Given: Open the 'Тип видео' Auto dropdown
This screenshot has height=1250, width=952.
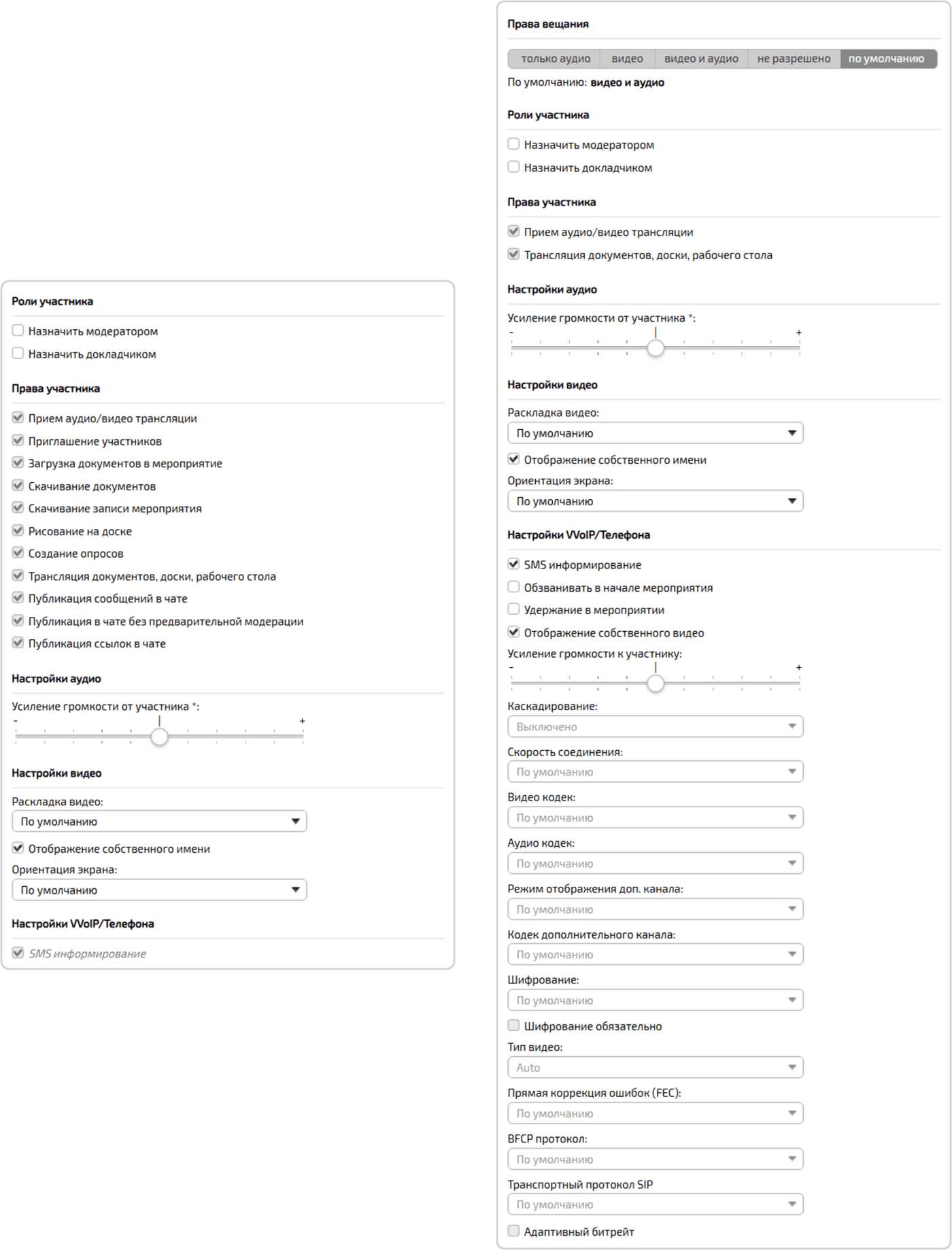Looking at the screenshot, I should point(655,1067).
